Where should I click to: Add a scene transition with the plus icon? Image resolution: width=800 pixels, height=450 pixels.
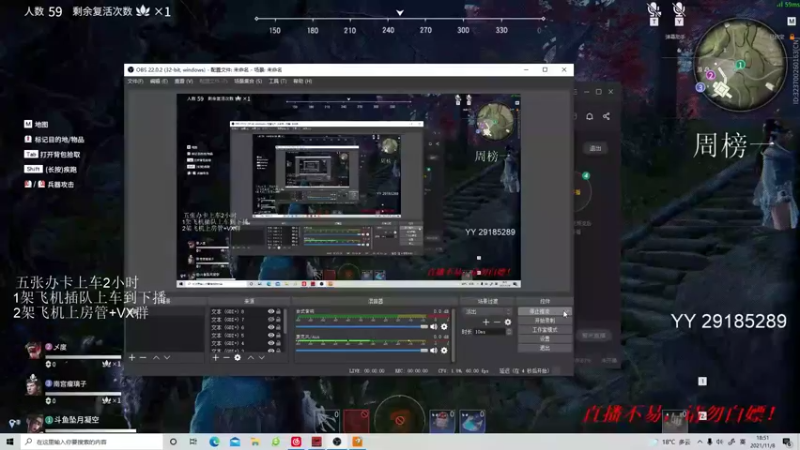pos(486,322)
